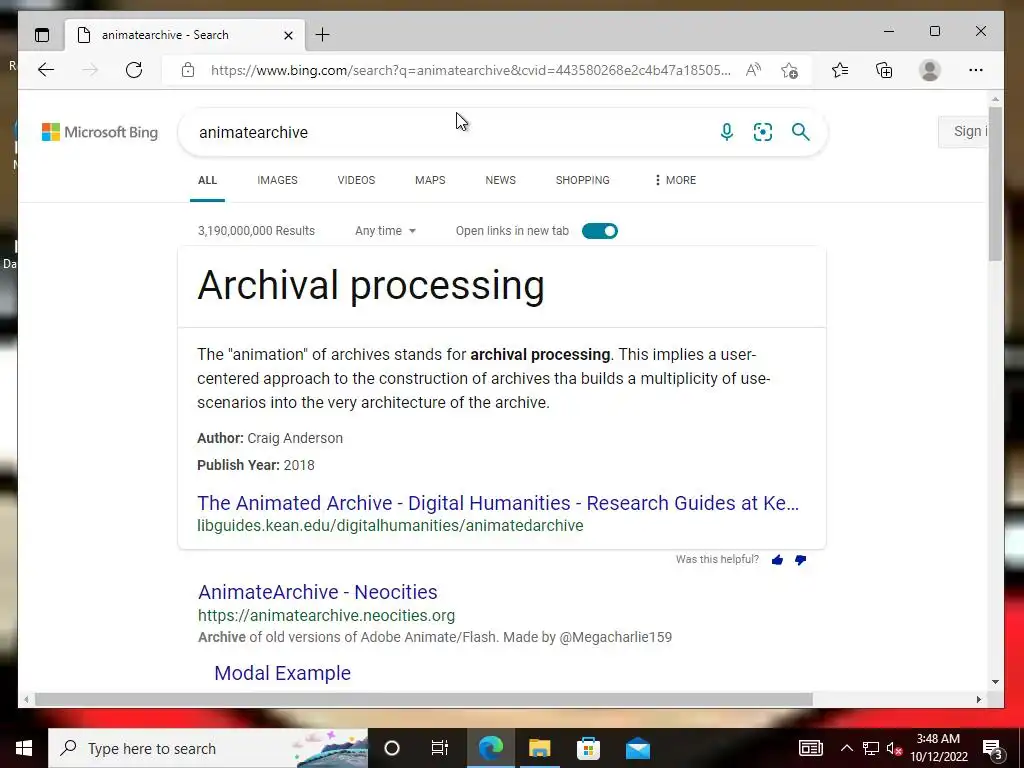
Task: Activate Read aloud icon in address bar
Action: pos(753,70)
